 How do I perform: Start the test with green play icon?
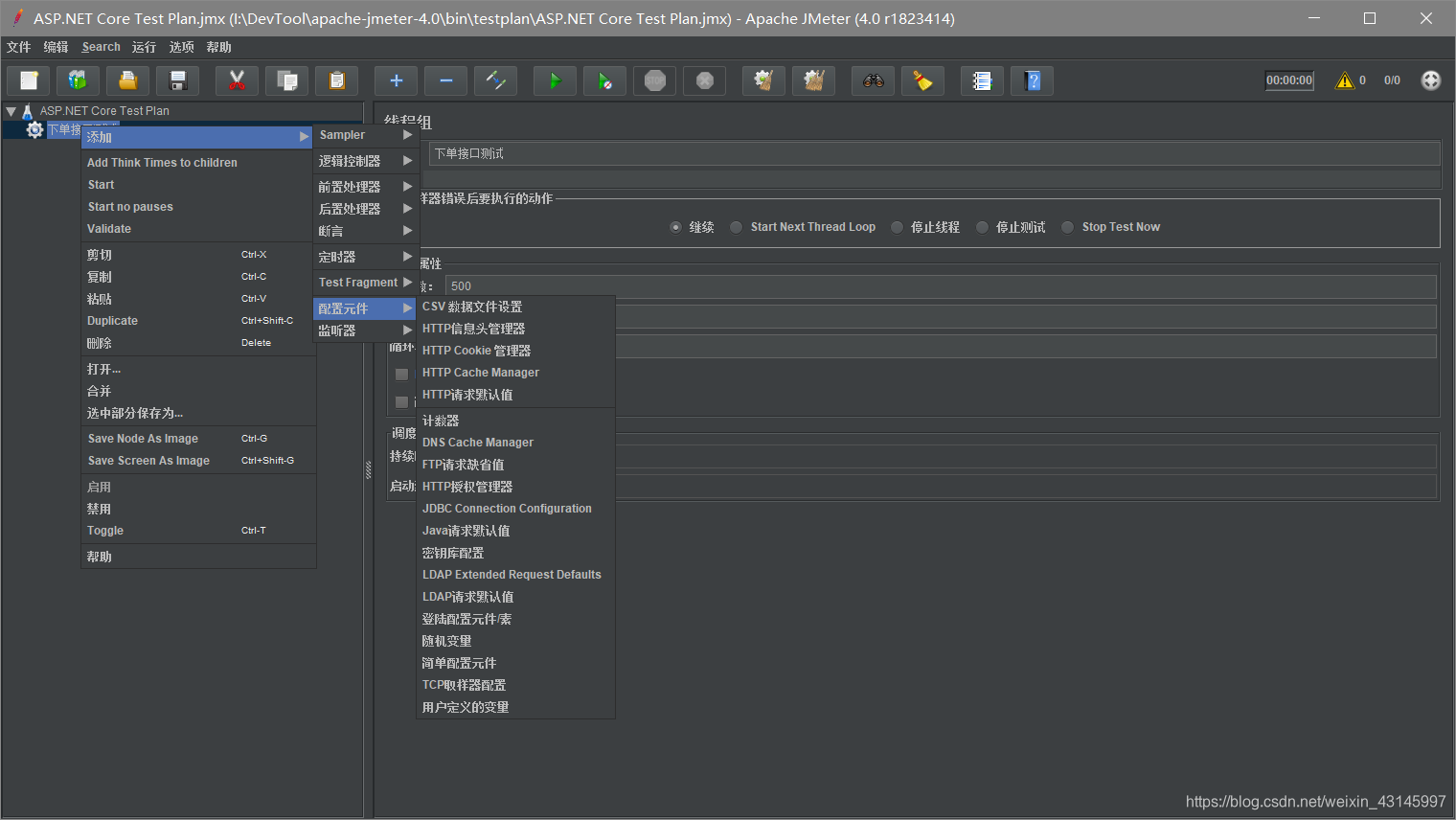[556, 80]
